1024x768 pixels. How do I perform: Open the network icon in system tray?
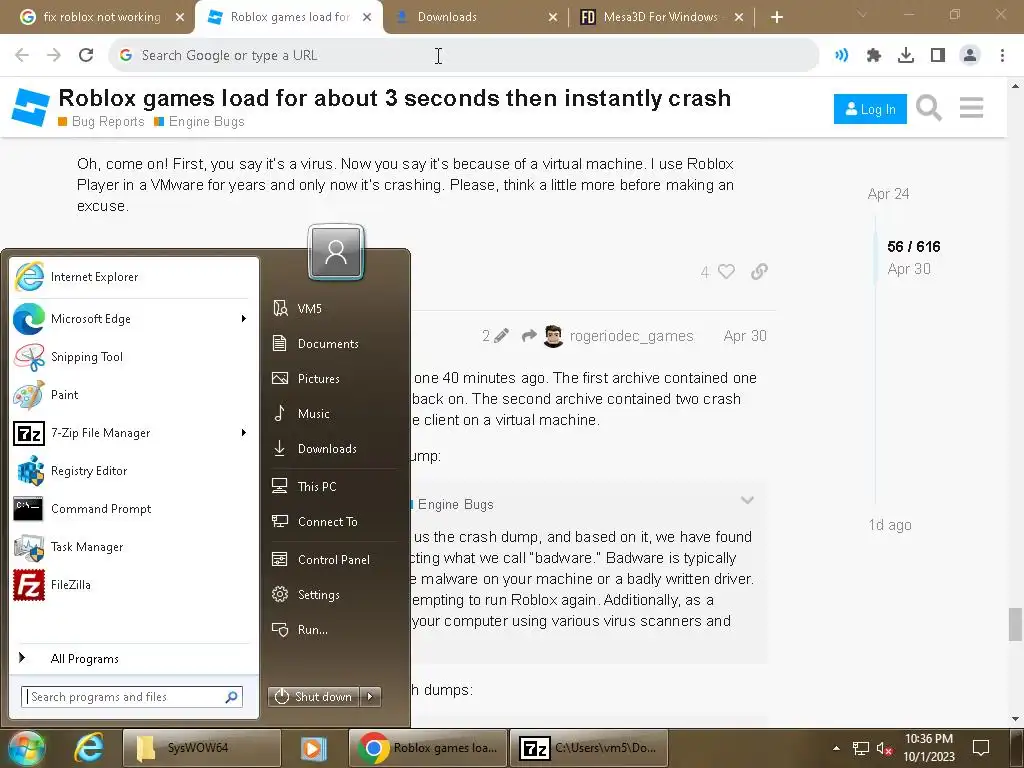pos(861,748)
